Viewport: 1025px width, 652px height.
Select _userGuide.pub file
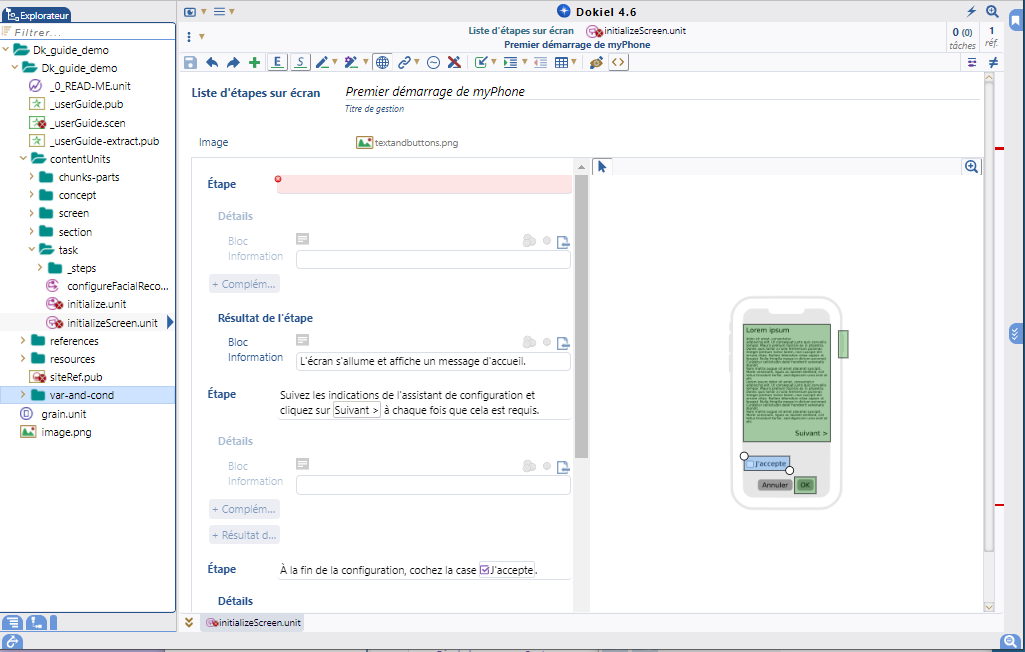point(86,104)
